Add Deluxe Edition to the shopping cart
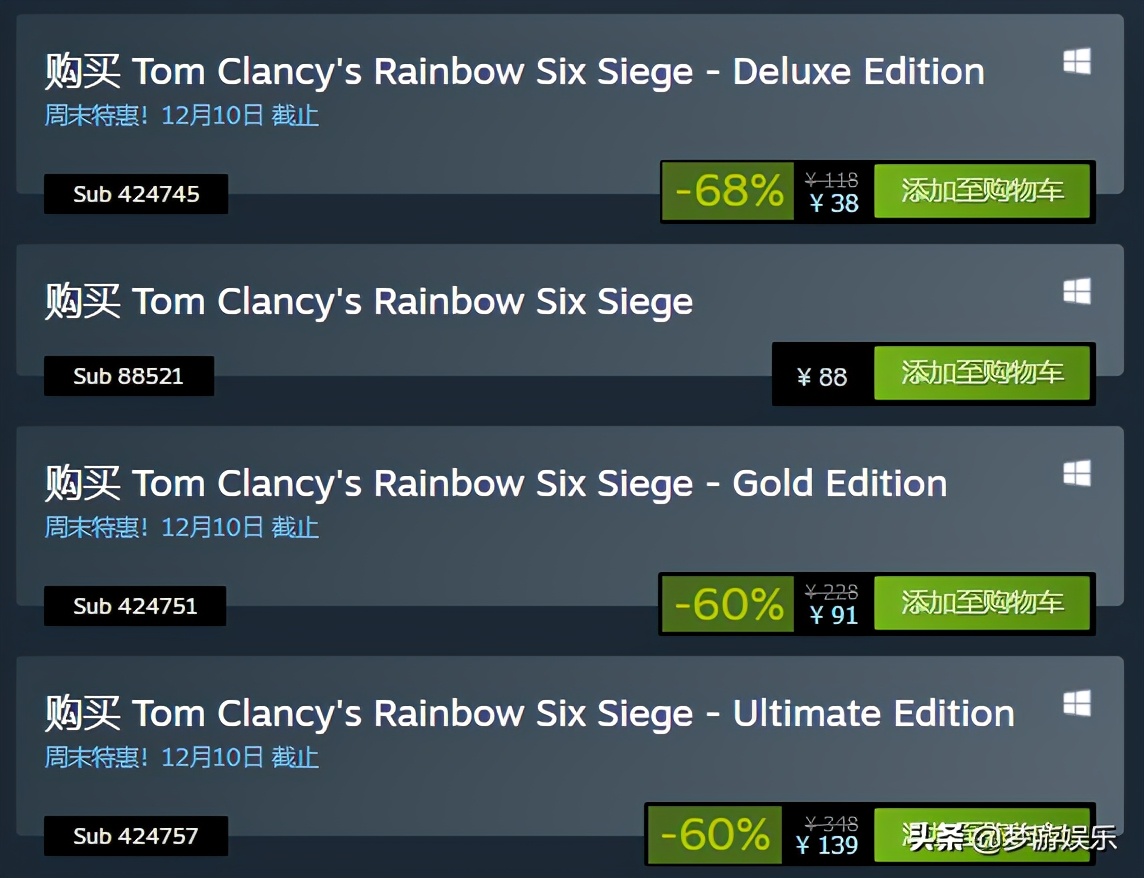This screenshot has height=878, width=1144. 982,191
